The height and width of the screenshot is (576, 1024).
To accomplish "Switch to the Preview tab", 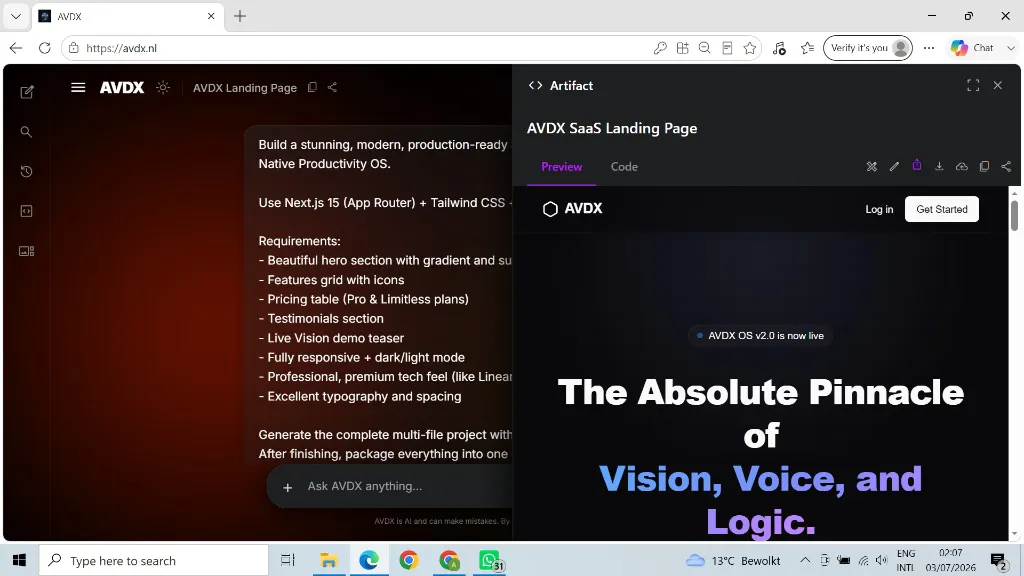I will (562, 167).
